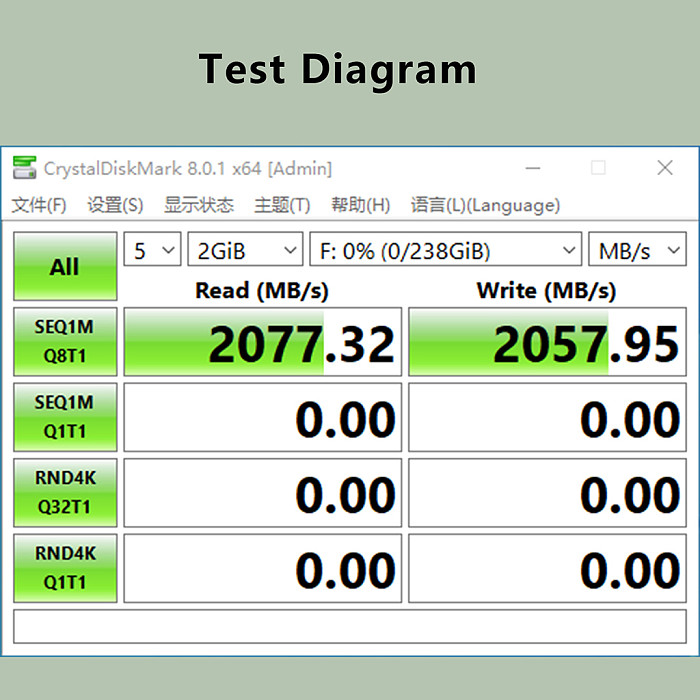Click the SEQ1M Q1T1 read value 0.00
Screen dimensions: 700x700
pos(262,417)
